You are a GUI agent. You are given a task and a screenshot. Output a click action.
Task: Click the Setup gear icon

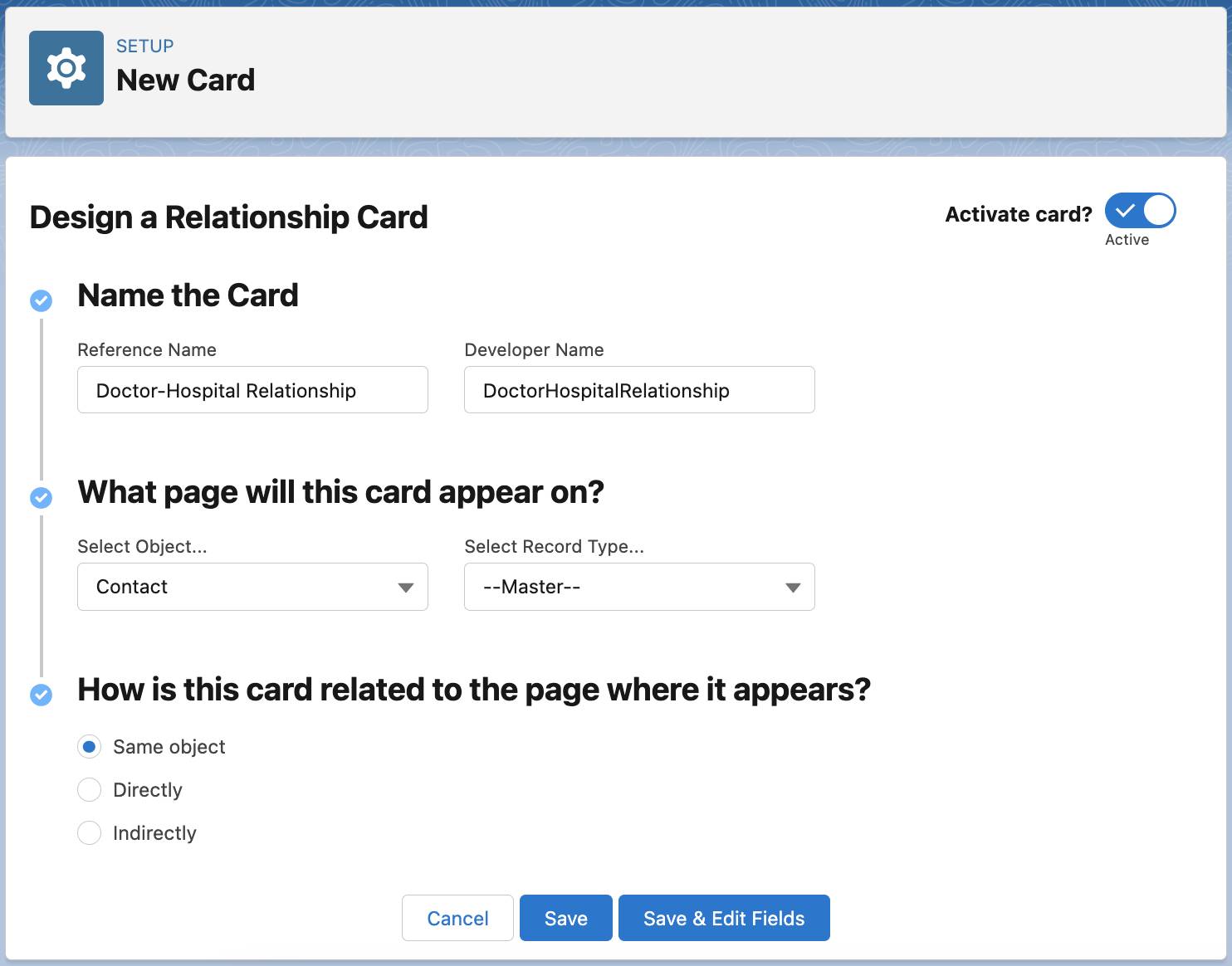pos(66,67)
